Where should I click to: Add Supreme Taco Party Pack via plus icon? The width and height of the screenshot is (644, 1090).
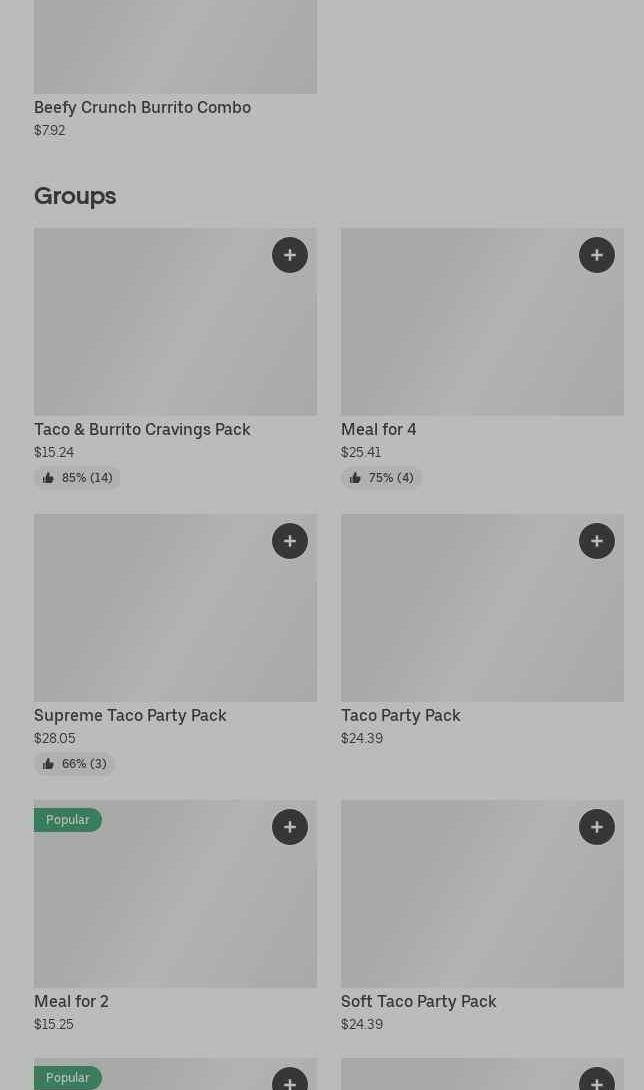(290, 541)
